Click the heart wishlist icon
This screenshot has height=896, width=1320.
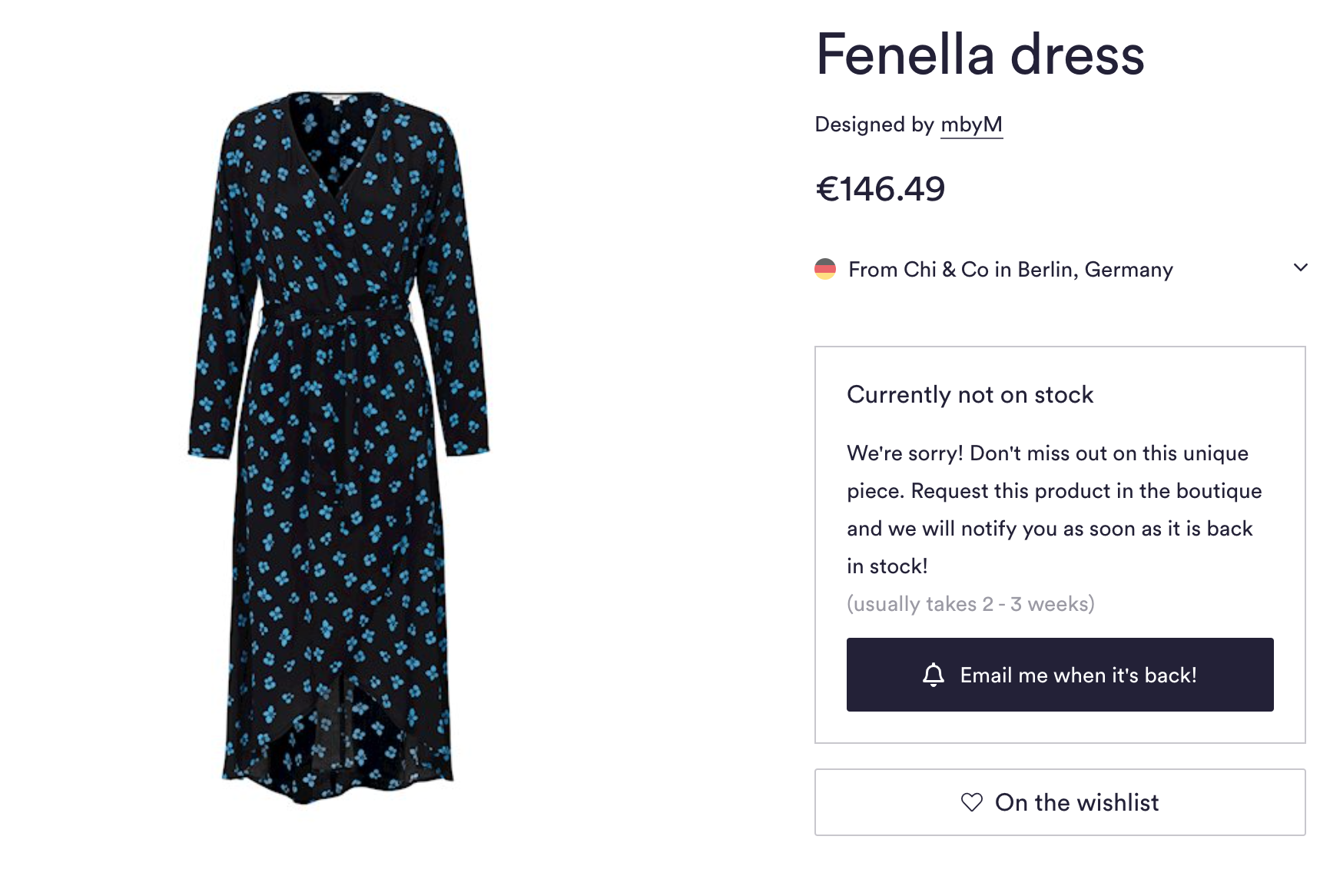(x=972, y=802)
